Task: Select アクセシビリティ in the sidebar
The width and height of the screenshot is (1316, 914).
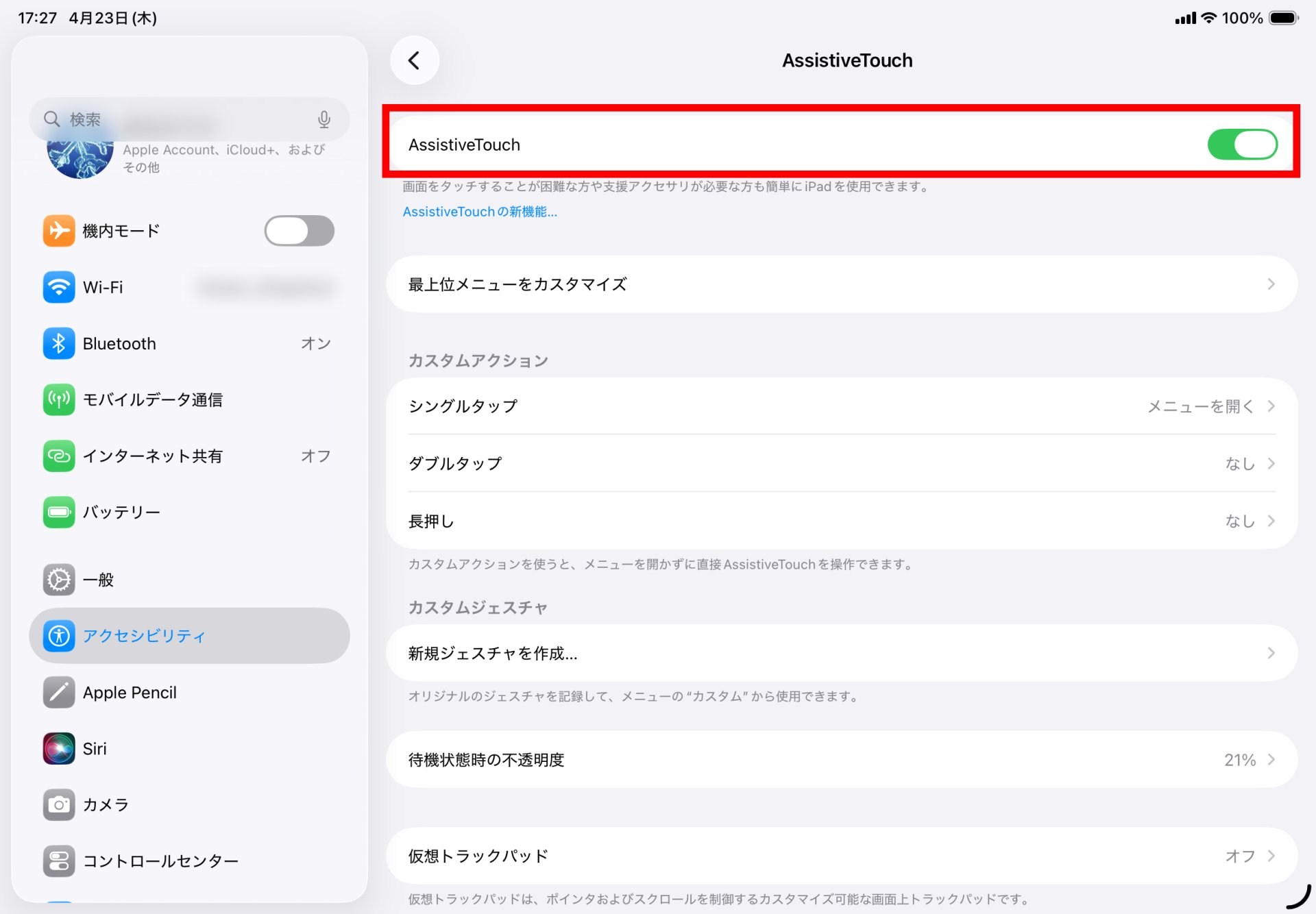Action: [143, 636]
